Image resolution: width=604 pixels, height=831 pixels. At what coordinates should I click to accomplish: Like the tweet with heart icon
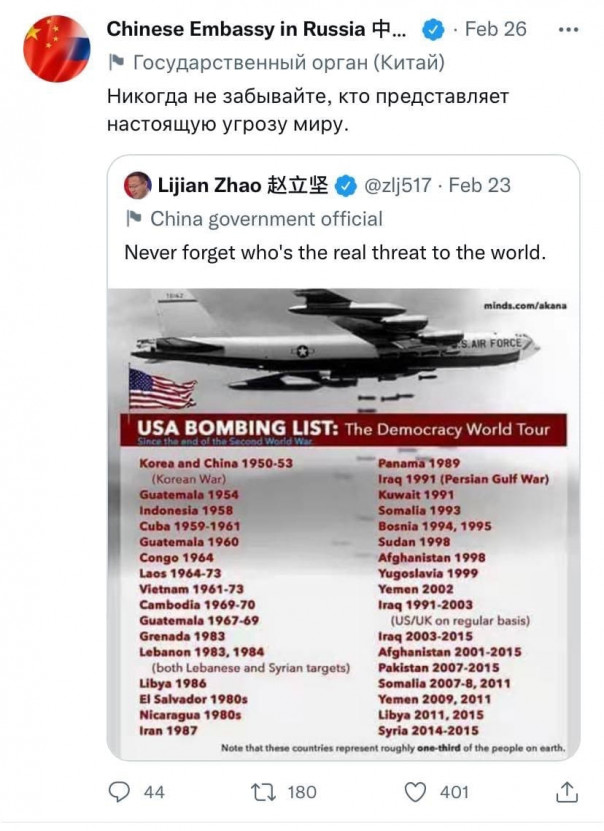tap(415, 792)
